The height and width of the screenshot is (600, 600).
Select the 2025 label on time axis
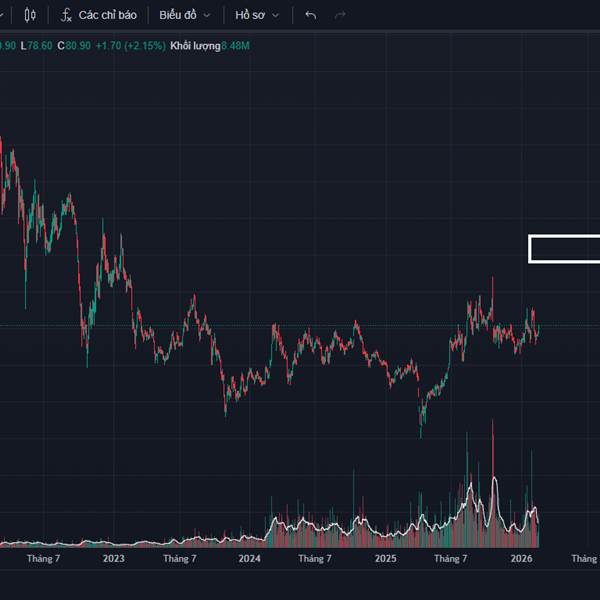386,559
